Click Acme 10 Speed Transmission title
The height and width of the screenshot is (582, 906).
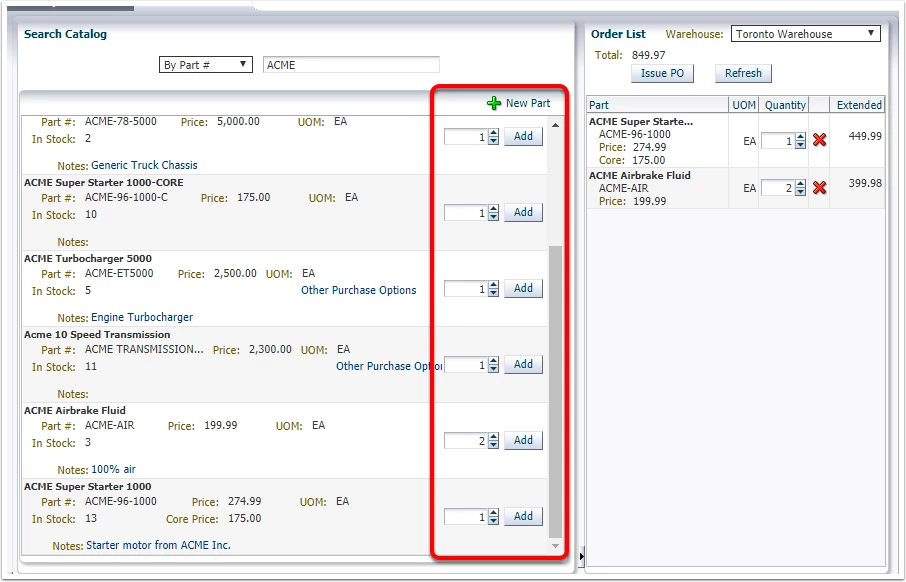(x=97, y=335)
